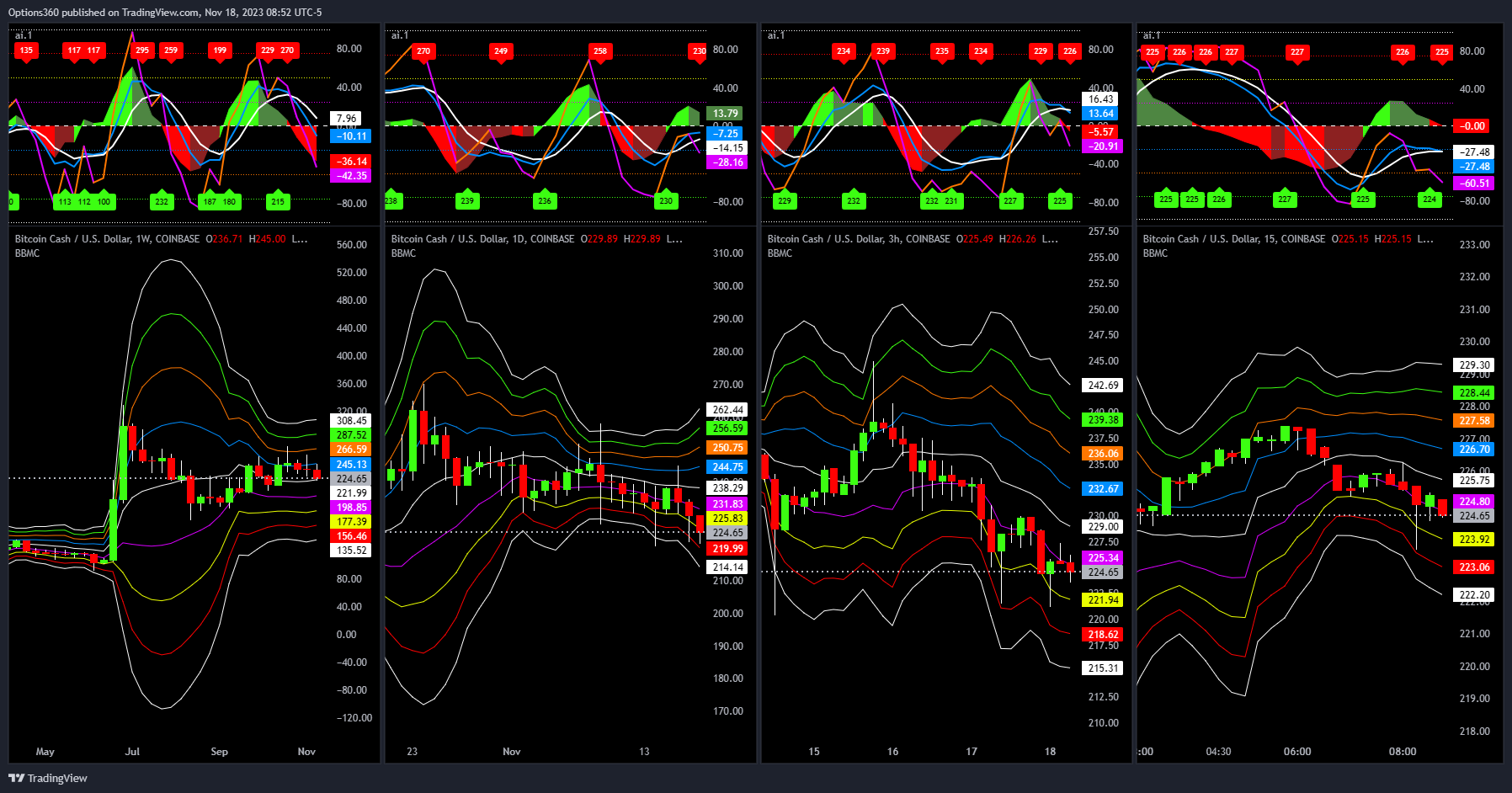The image size is (1512, 793).
Task: Click the green 13.79 oscillator label
Action: click(725, 114)
